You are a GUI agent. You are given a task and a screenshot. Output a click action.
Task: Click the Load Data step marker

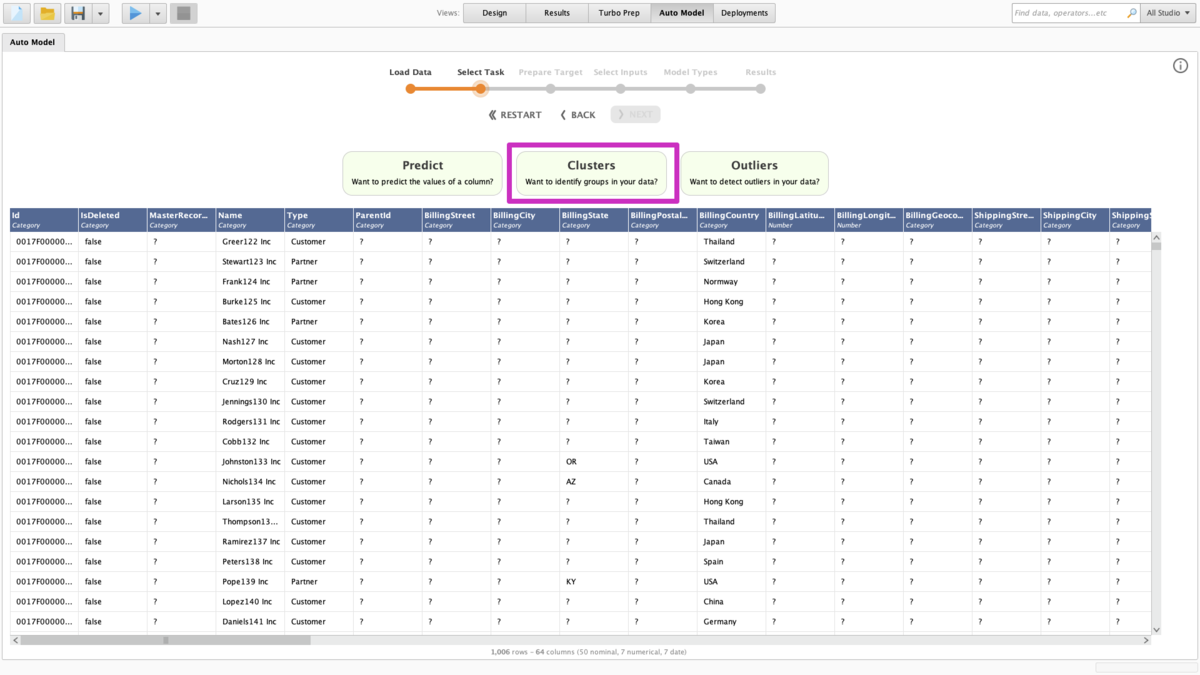coord(410,89)
